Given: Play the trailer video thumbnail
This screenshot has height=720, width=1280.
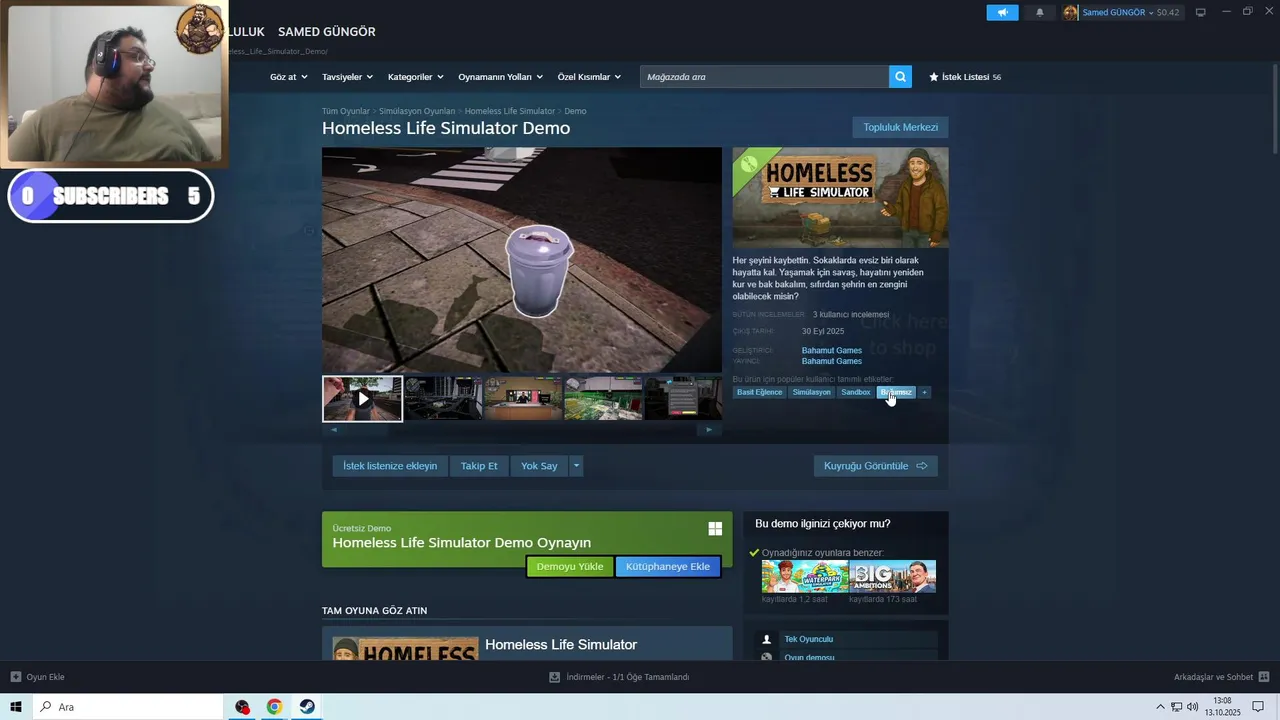Looking at the screenshot, I should [x=362, y=398].
